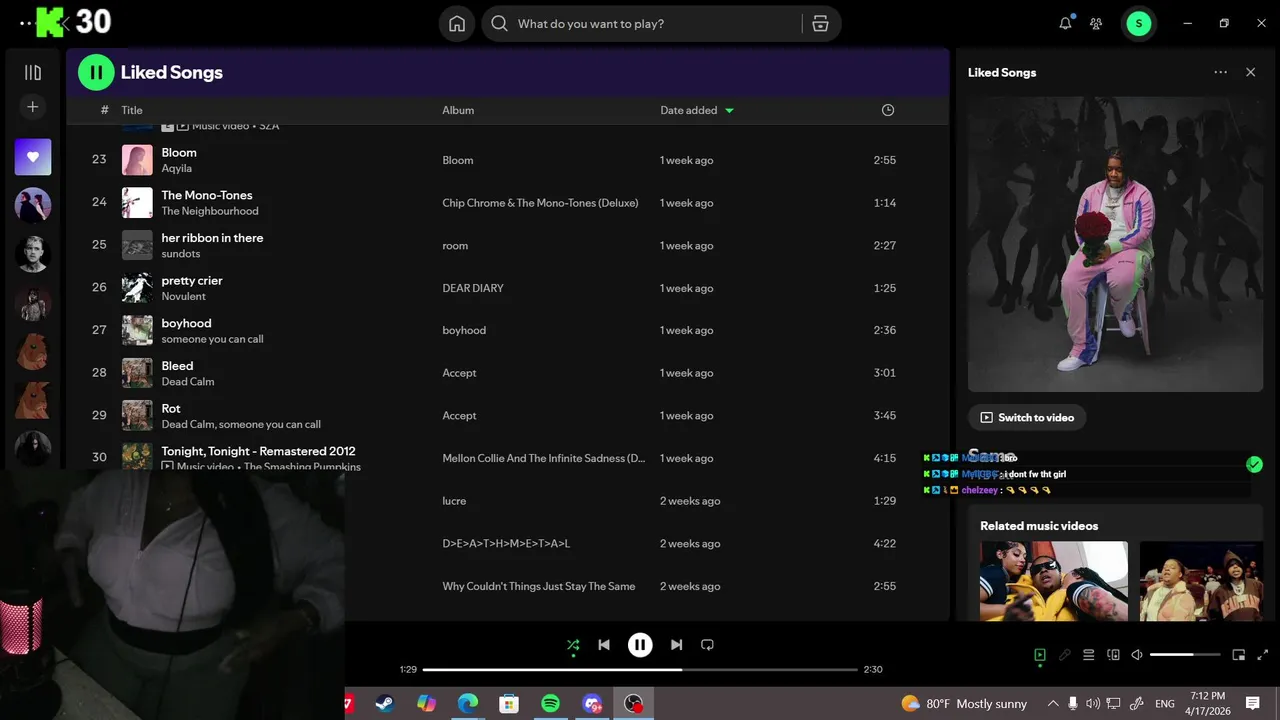Open Spotify icon in Windows taskbar
Image resolution: width=1280 pixels, height=720 pixels.
pos(551,704)
